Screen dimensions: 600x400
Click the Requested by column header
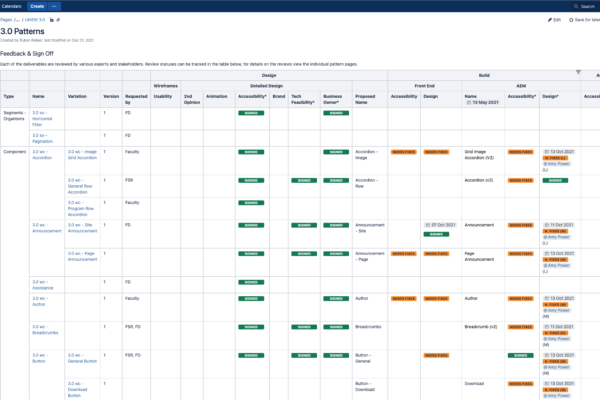[x=136, y=100]
